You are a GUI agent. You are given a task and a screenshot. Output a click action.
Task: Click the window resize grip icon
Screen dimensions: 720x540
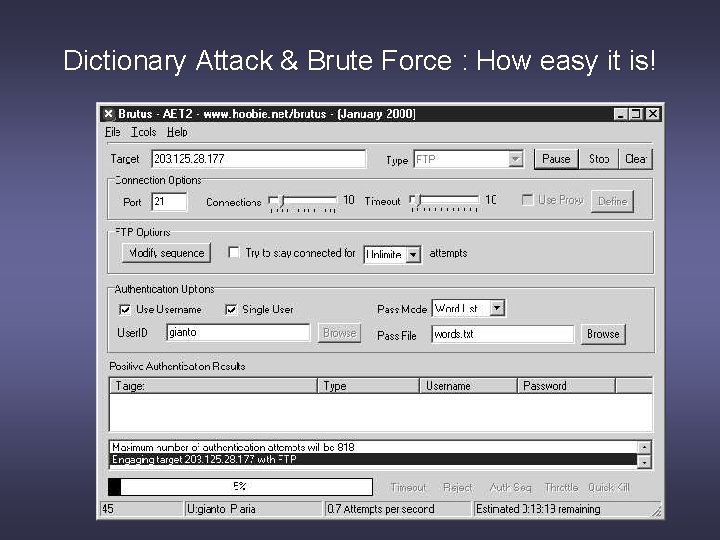click(x=657, y=512)
